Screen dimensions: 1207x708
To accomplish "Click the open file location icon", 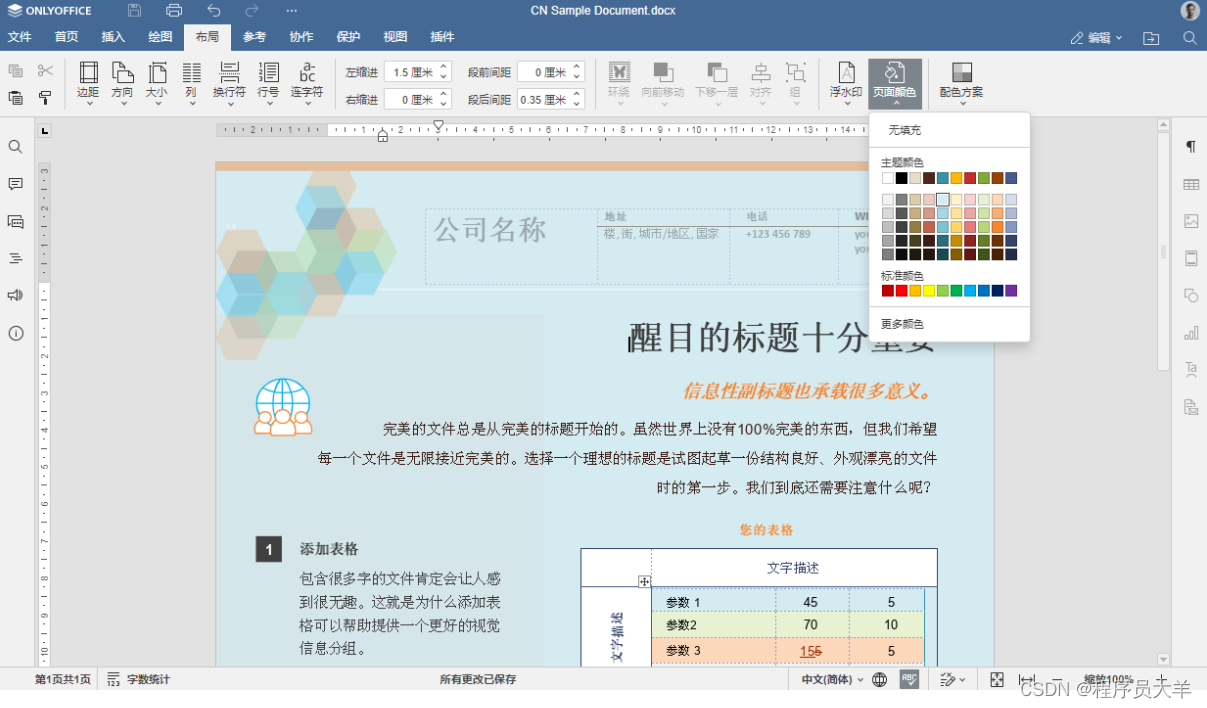I will click(1151, 38).
